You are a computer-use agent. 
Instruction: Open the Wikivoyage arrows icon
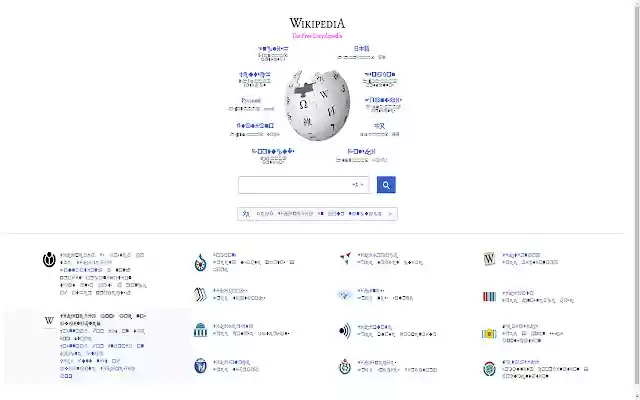[345, 258]
